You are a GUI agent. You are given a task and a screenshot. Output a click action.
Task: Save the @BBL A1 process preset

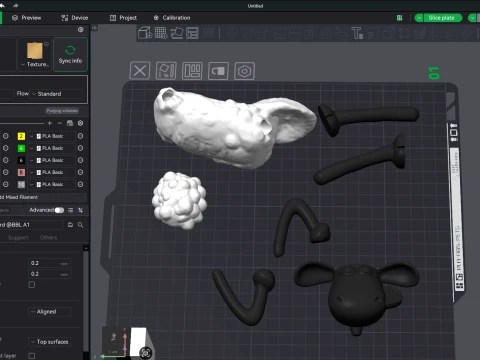pos(70,225)
